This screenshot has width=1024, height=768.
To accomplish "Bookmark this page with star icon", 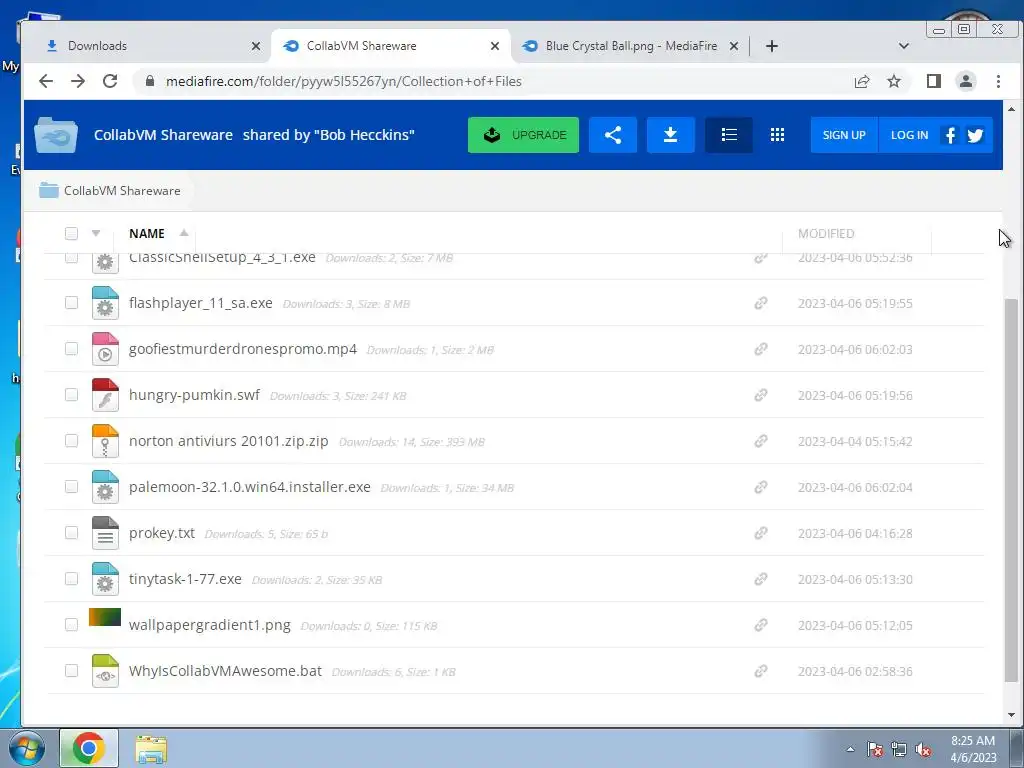I will (894, 81).
